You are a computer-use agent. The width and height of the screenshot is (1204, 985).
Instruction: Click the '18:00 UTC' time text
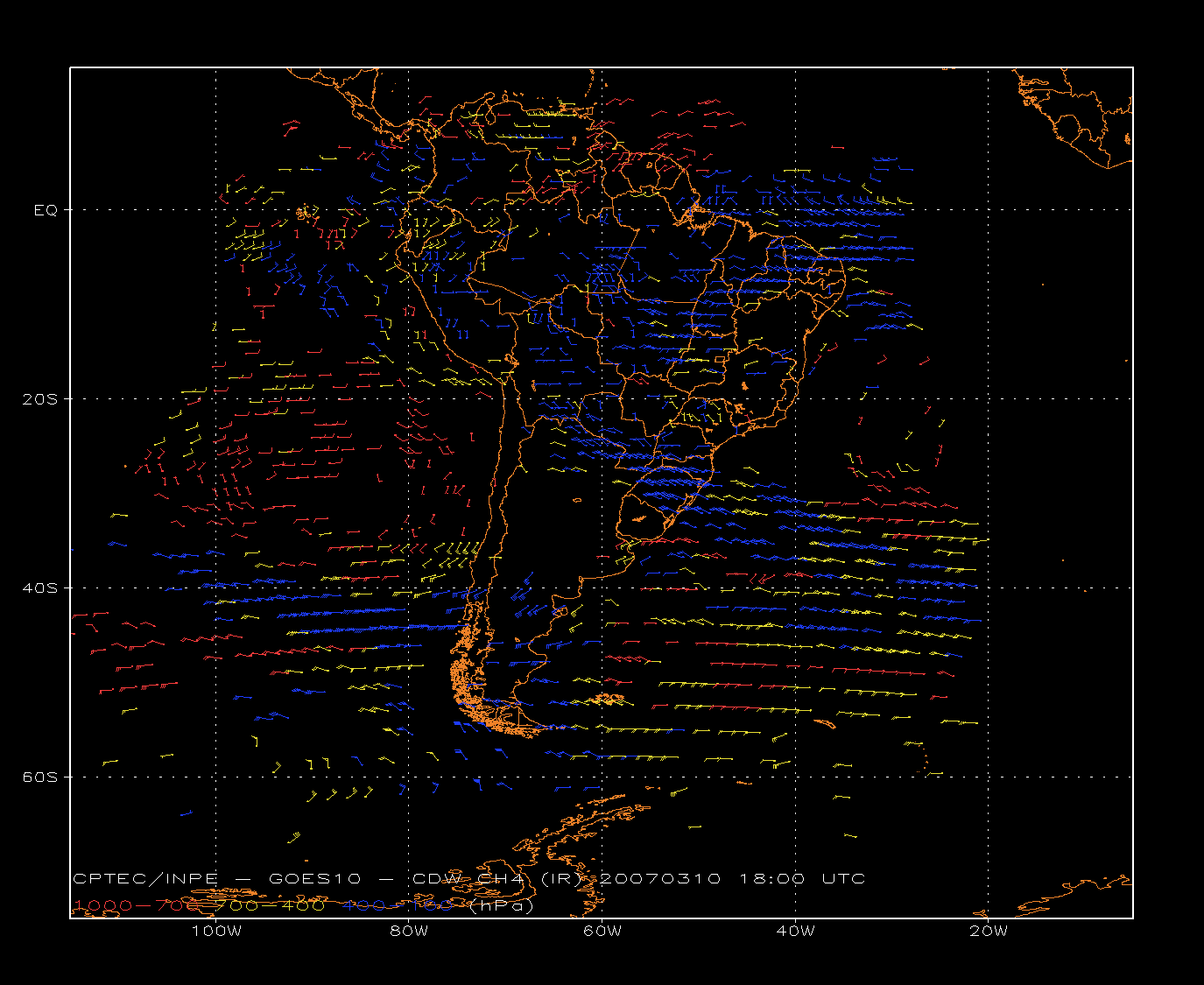point(803,878)
